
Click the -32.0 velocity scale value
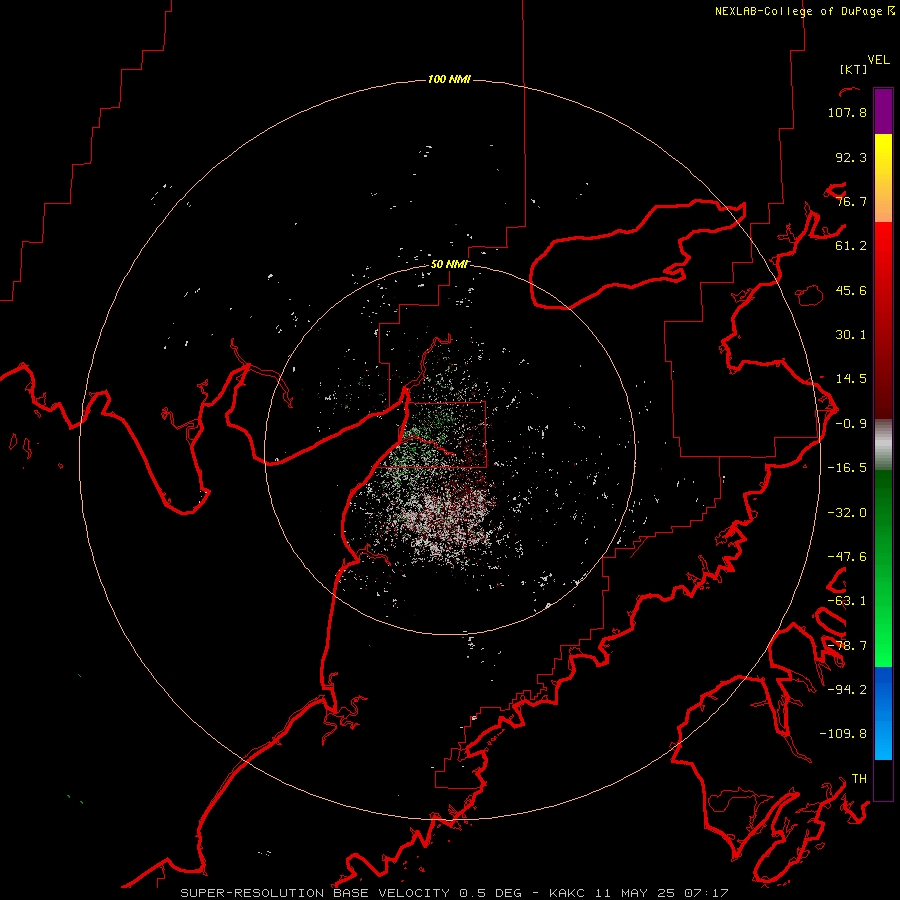click(847, 513)
